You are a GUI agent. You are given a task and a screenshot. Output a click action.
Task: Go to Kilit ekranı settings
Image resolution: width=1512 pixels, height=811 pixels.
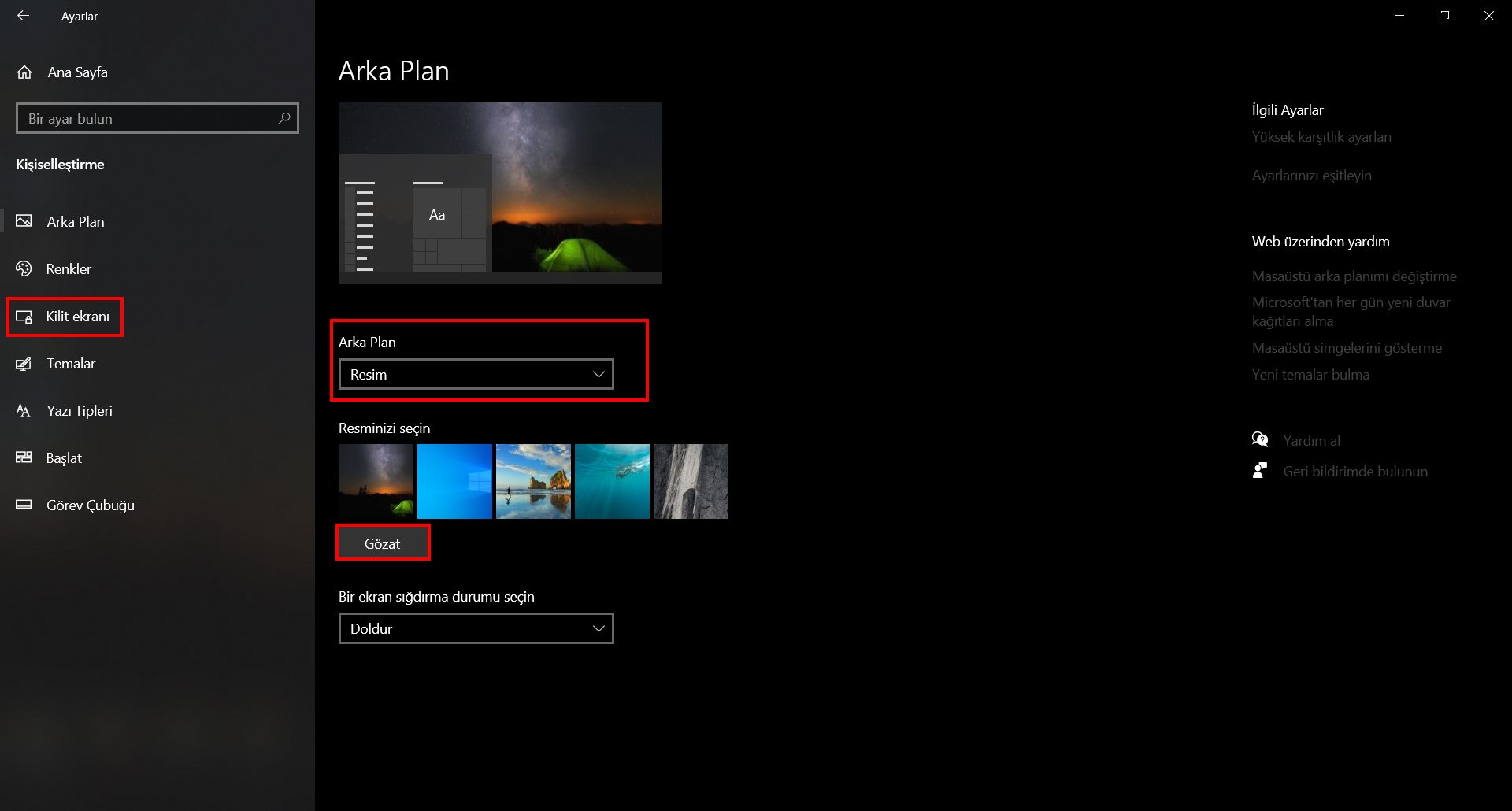point(78,317)
